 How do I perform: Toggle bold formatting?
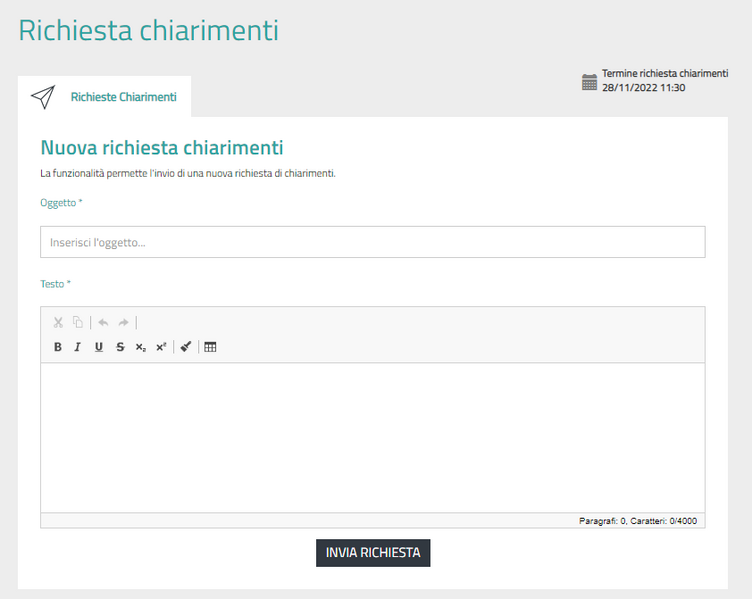coord(58,347)
